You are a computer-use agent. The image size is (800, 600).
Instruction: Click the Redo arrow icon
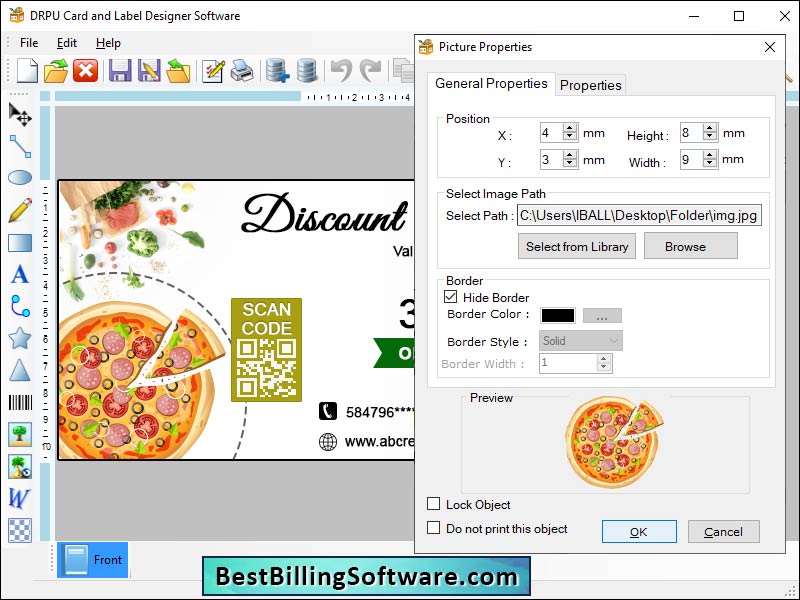pyautogui.click(x=371, y=70)
